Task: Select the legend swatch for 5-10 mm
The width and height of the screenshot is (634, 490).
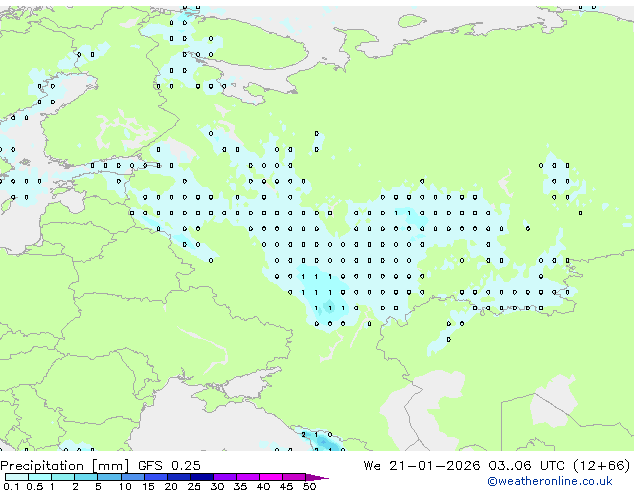Action: [109, 477]
